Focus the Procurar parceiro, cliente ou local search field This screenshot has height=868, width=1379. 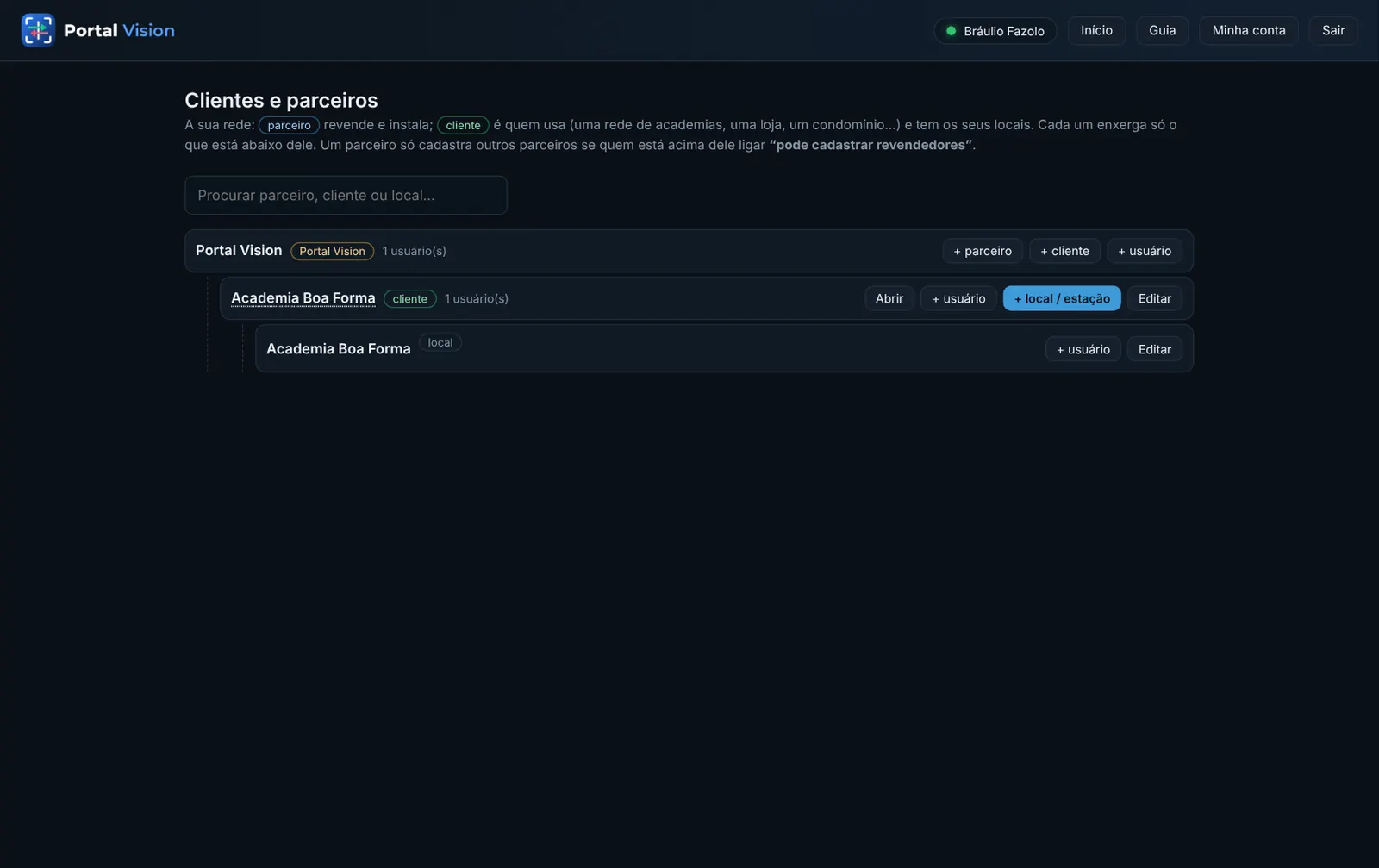coord(346,196)
